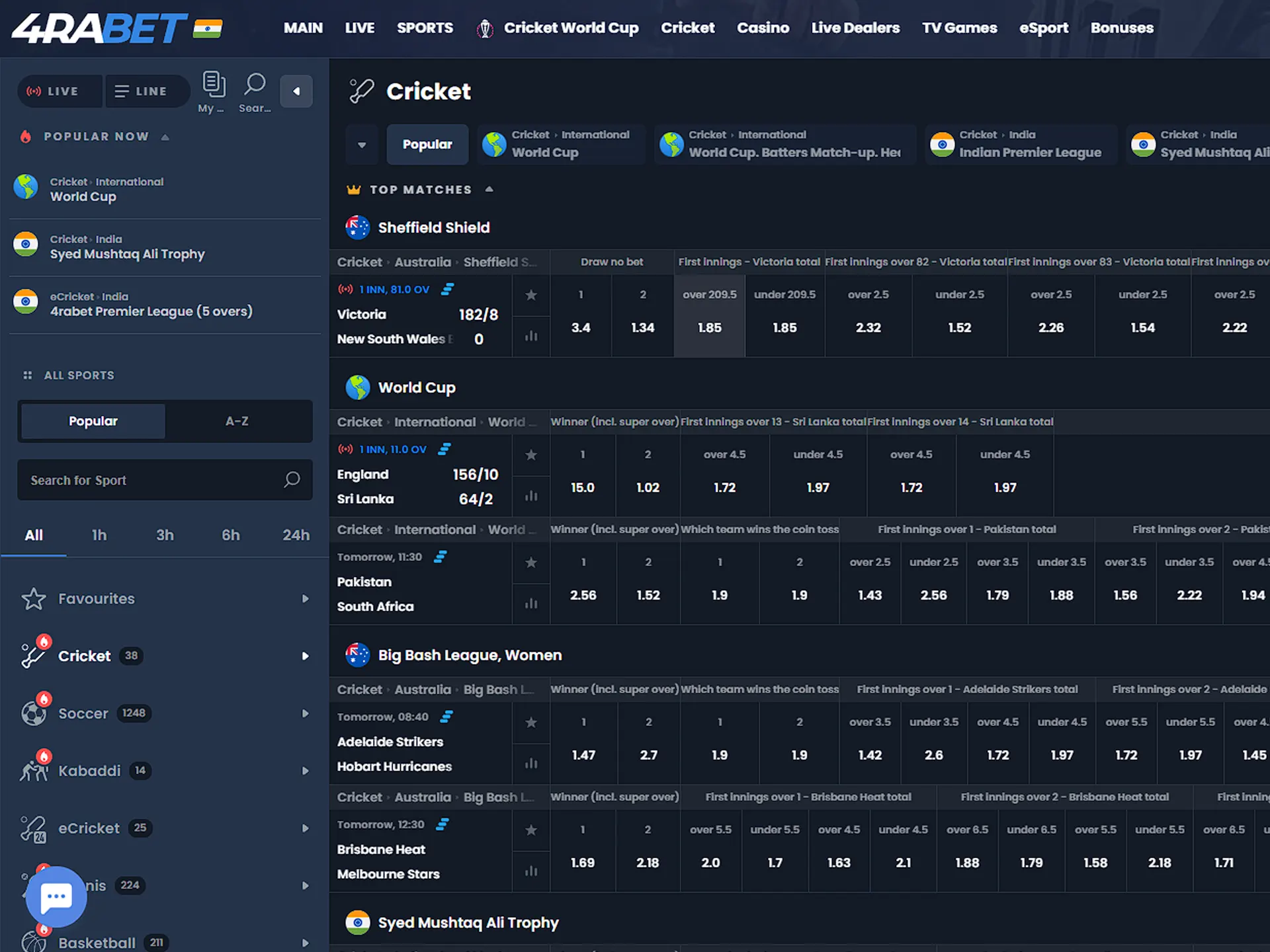Click the India flag next to logo
Viewport: 1270px width, 952px height.
point(208,28)
